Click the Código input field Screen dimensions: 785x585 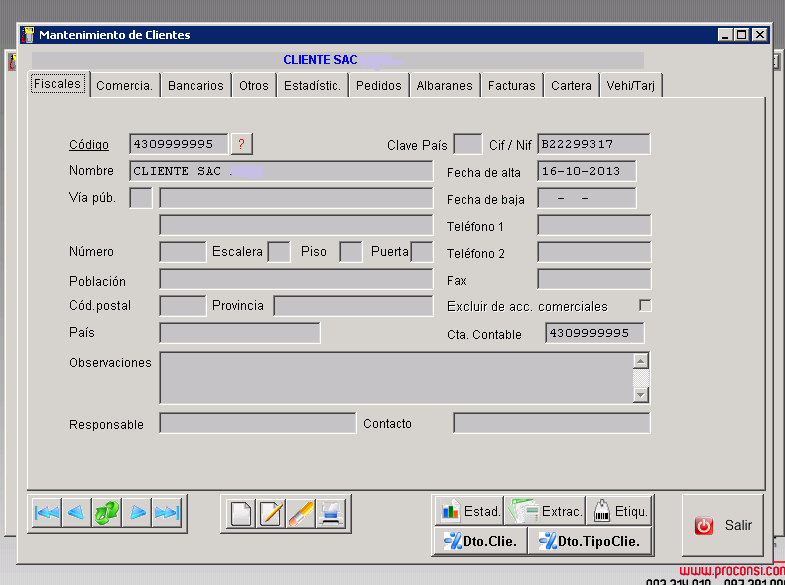point(179,144)
